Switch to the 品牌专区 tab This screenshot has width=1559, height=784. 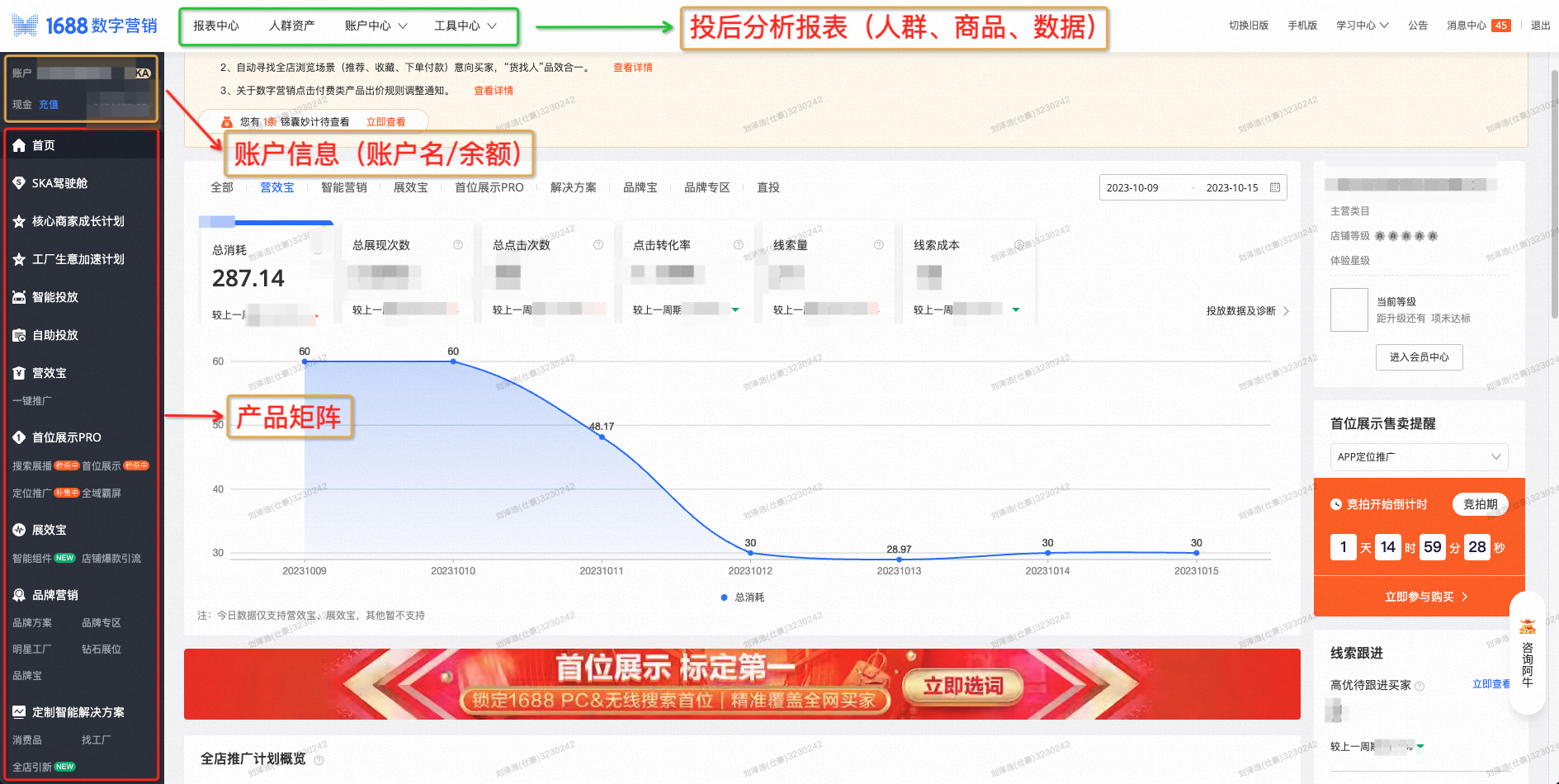tap(707, 187)
